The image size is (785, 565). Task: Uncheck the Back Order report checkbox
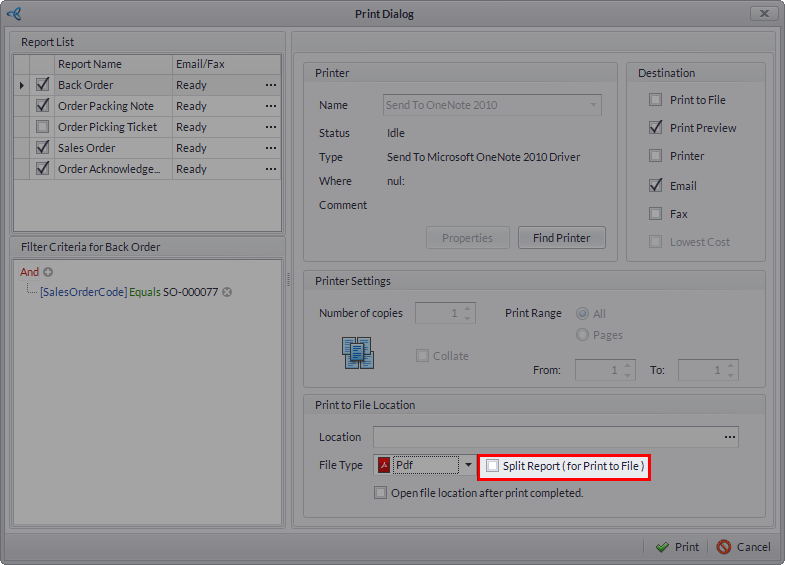[43, 84]
